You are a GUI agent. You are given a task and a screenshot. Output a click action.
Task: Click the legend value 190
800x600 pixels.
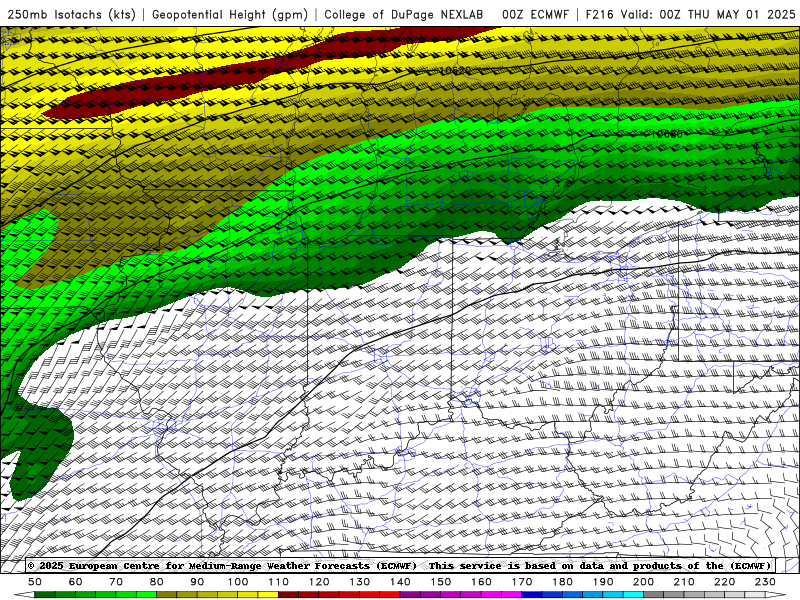point(603,582)
